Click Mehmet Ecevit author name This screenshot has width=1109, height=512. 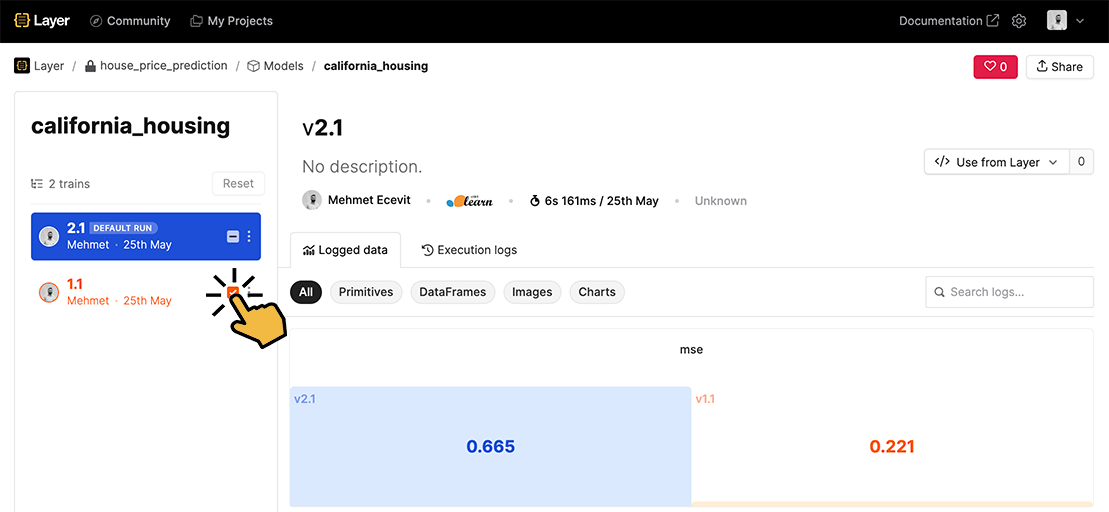[369, 200]
